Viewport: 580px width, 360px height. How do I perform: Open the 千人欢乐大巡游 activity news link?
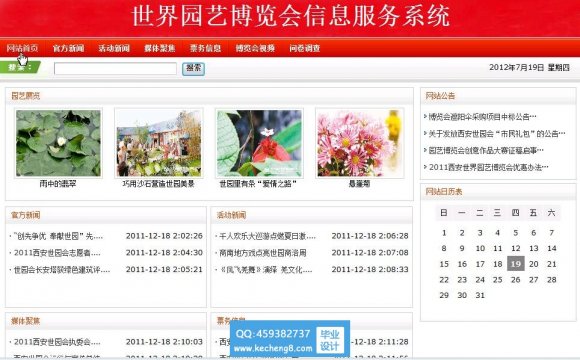[267, 236]
